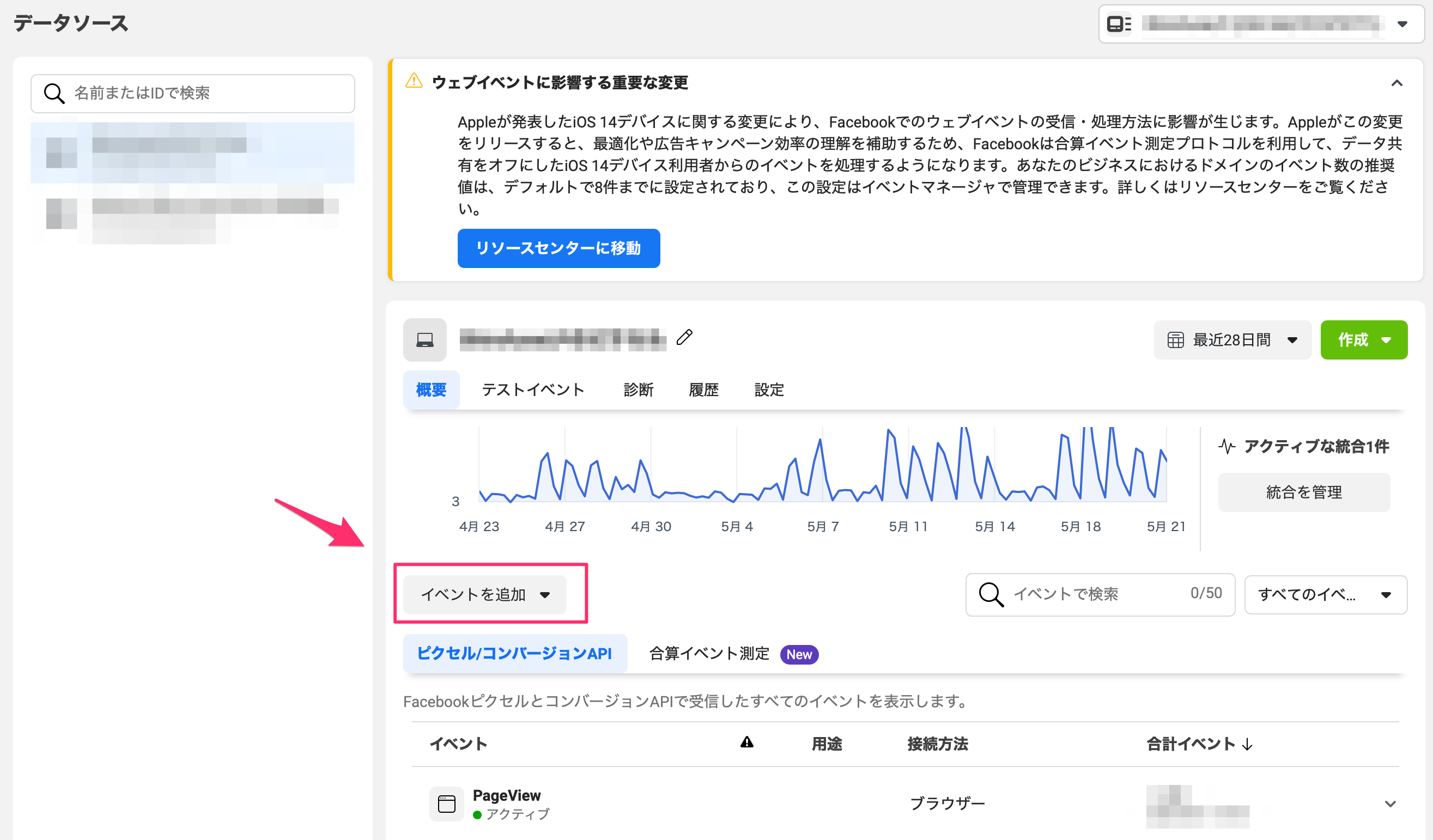
Task: Open the 最近28日間 date range dropdown
Action: click(1232, 340)
